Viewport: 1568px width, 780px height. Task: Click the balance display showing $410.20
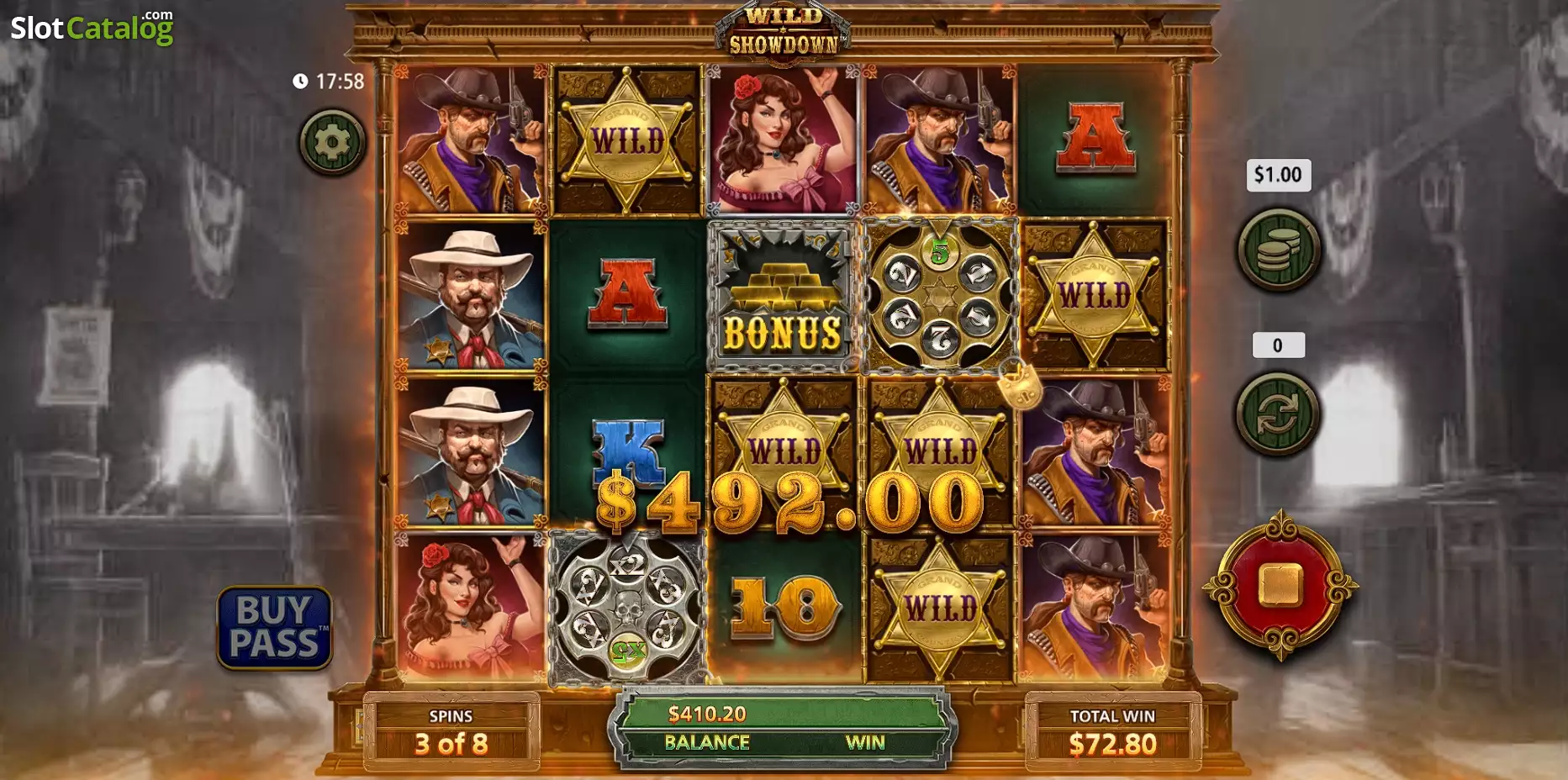707,714
